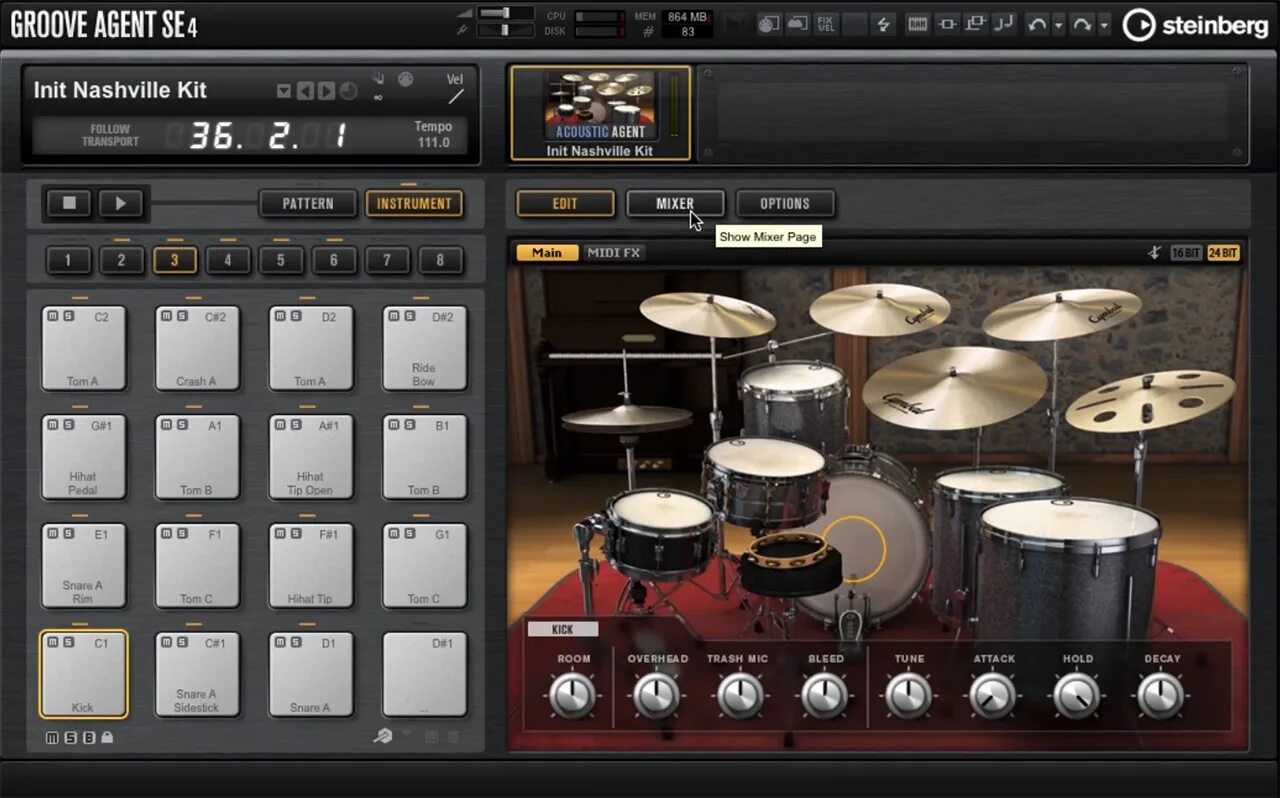Click the pad lock icon
The height and width of the screenshot is (798, 1280).
click(107, 738)
